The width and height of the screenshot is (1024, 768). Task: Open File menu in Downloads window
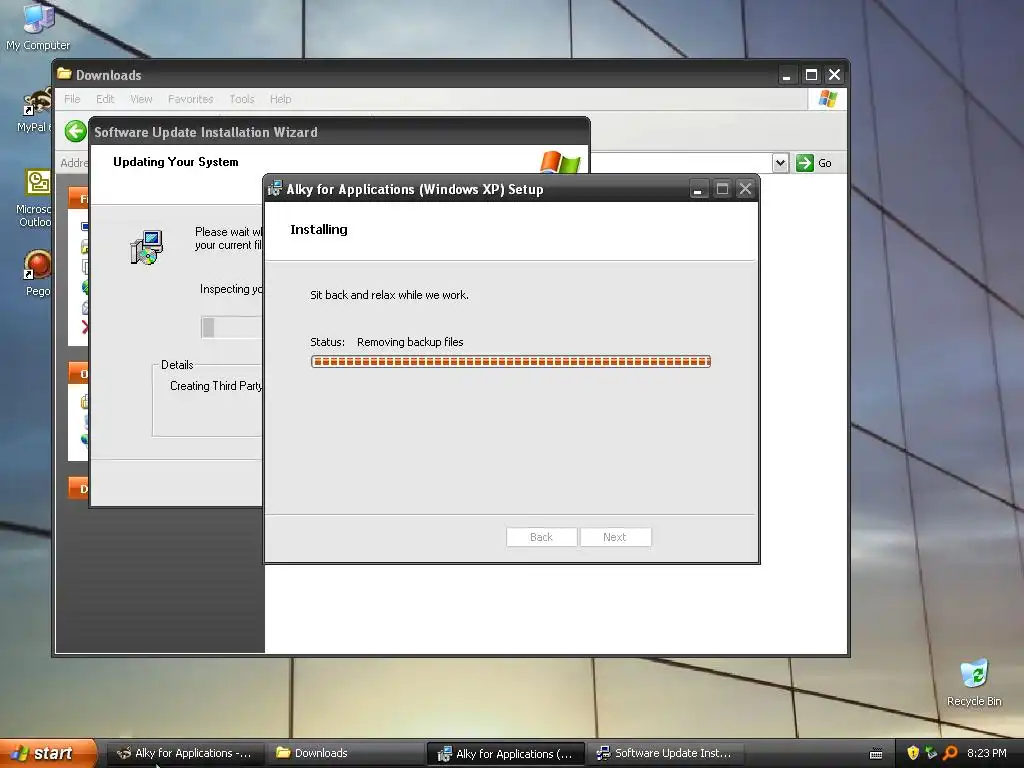tap(72, 99)
